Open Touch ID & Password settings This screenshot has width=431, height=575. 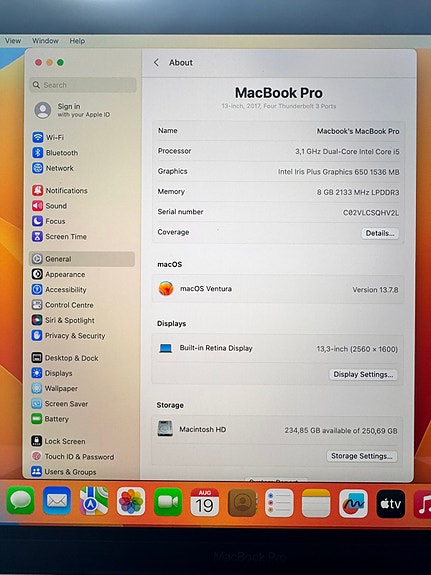73,456
